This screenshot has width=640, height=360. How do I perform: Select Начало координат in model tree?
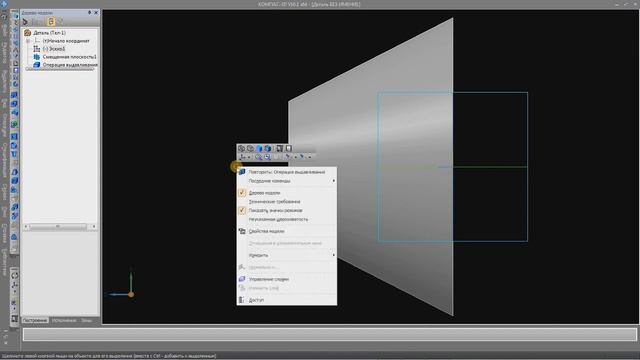click(66, 41)
